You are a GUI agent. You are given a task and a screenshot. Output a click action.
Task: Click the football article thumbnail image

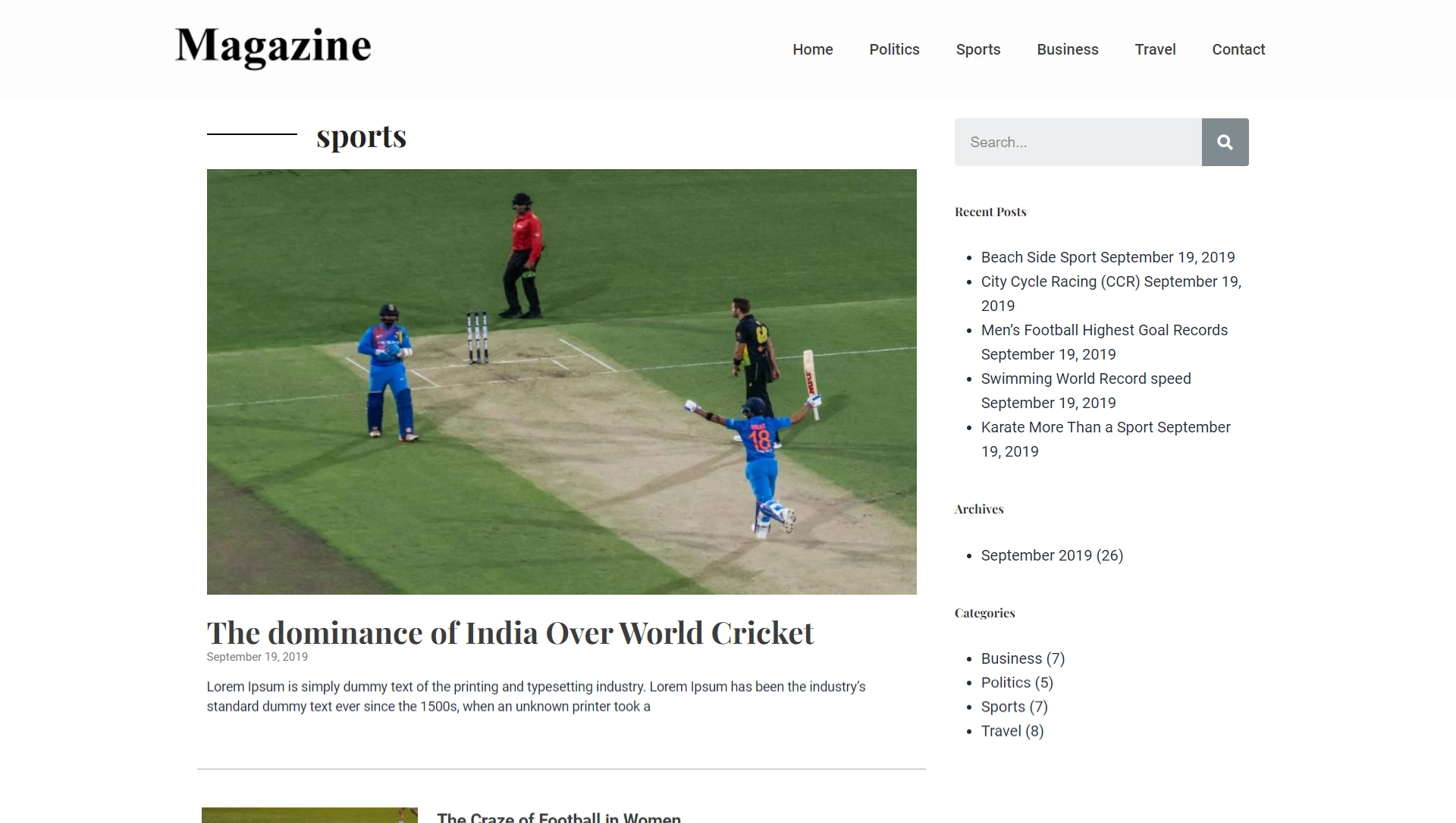pos(309,815)
